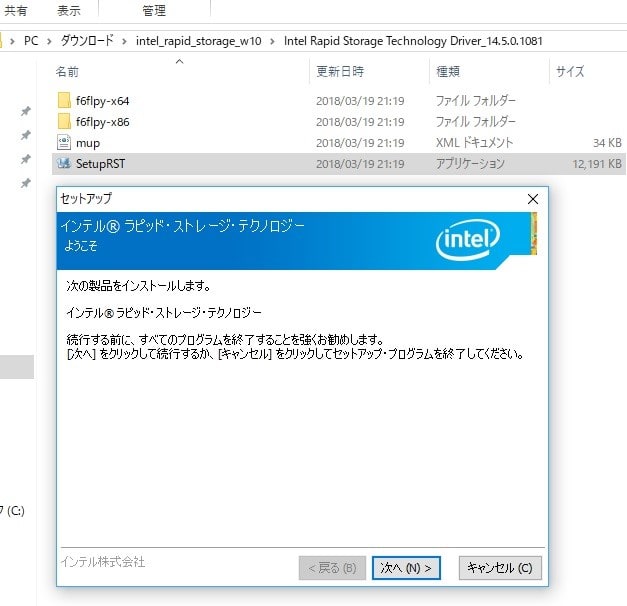This screenshot has width=627, height=606.
Task: Click type XML ドキュメント
Action: coord(474,143)
